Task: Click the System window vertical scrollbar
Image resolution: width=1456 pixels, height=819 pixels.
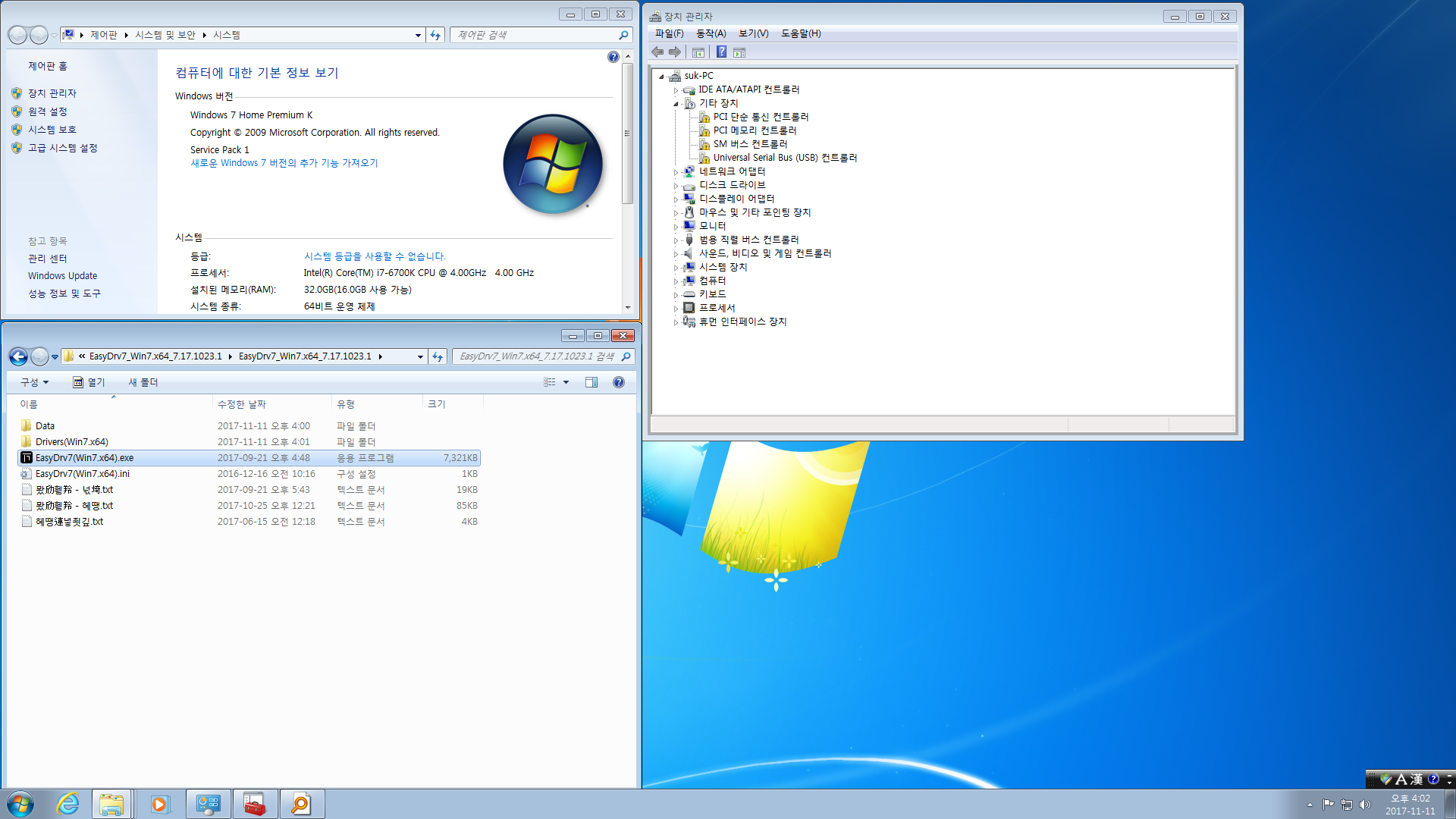Action: (x=627, y=133)
